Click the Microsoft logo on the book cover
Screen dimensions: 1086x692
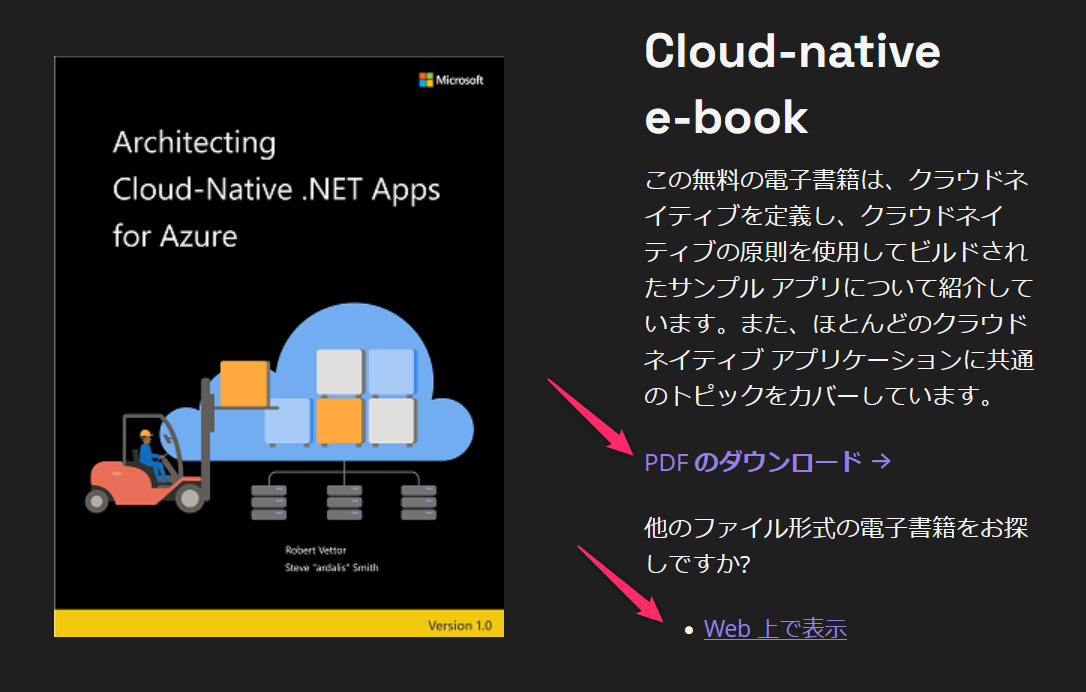pyautogui.click(x=451, y=80)
